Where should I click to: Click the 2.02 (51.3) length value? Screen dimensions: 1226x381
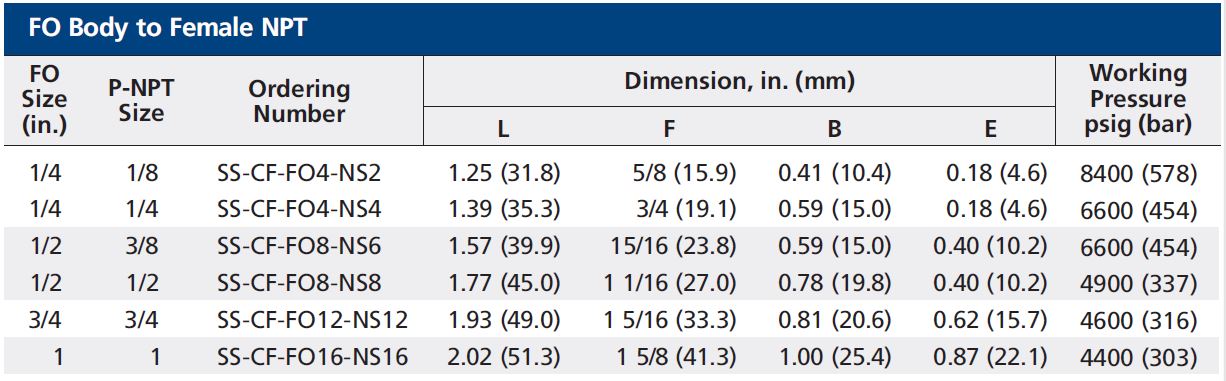(504, 357)
